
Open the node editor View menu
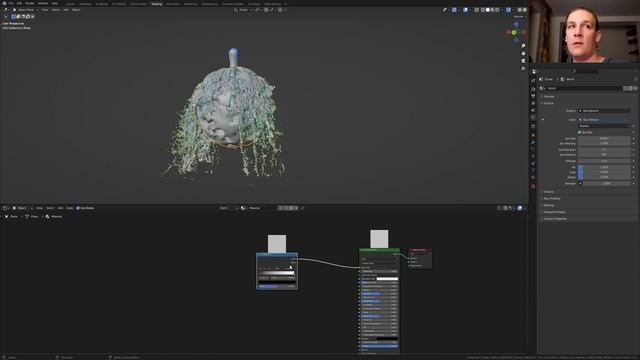tap(40, 208)
